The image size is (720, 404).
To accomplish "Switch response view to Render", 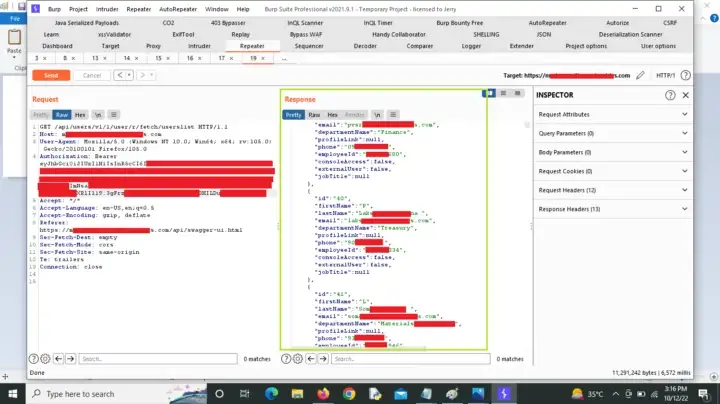I will 354,115.
